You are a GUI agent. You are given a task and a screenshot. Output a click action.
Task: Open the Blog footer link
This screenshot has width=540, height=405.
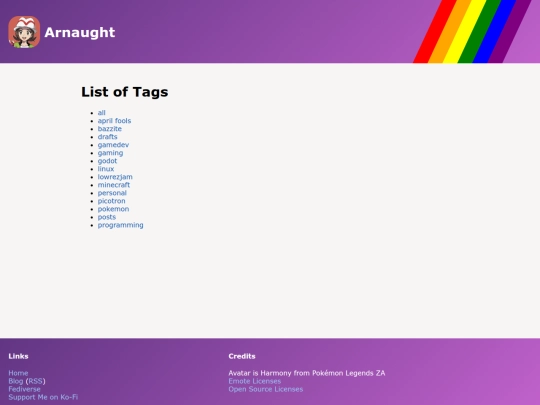pyautogui.click(x=16, y=381)
